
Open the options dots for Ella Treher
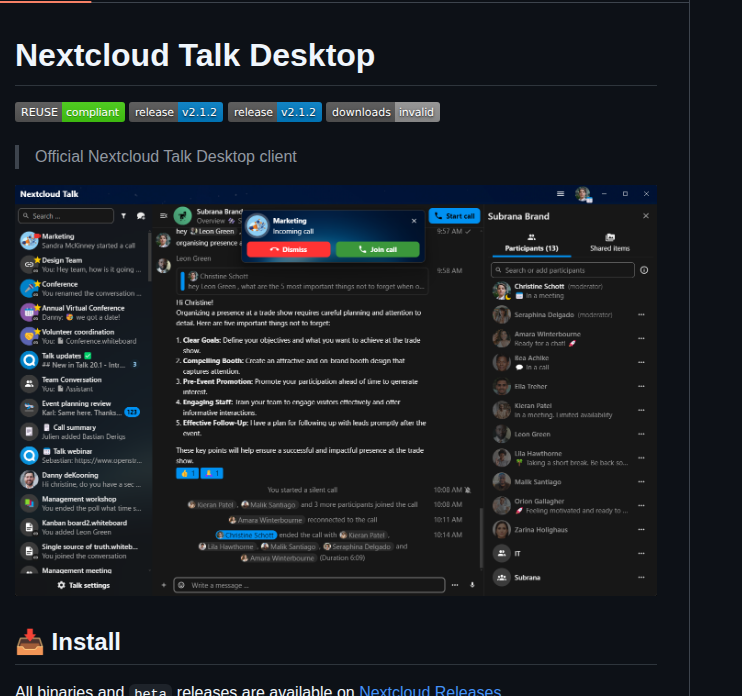[641, 386]
